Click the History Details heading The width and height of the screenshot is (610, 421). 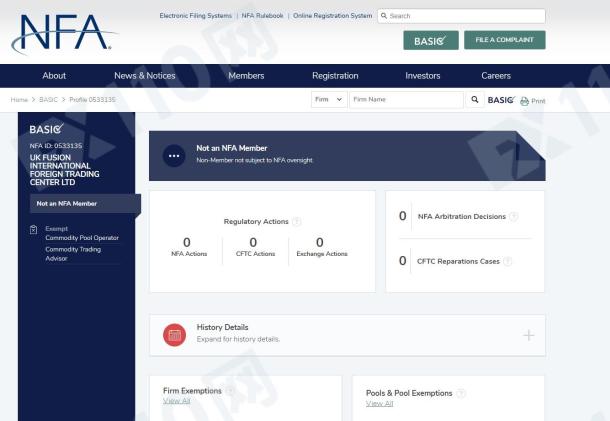point(223,327)
